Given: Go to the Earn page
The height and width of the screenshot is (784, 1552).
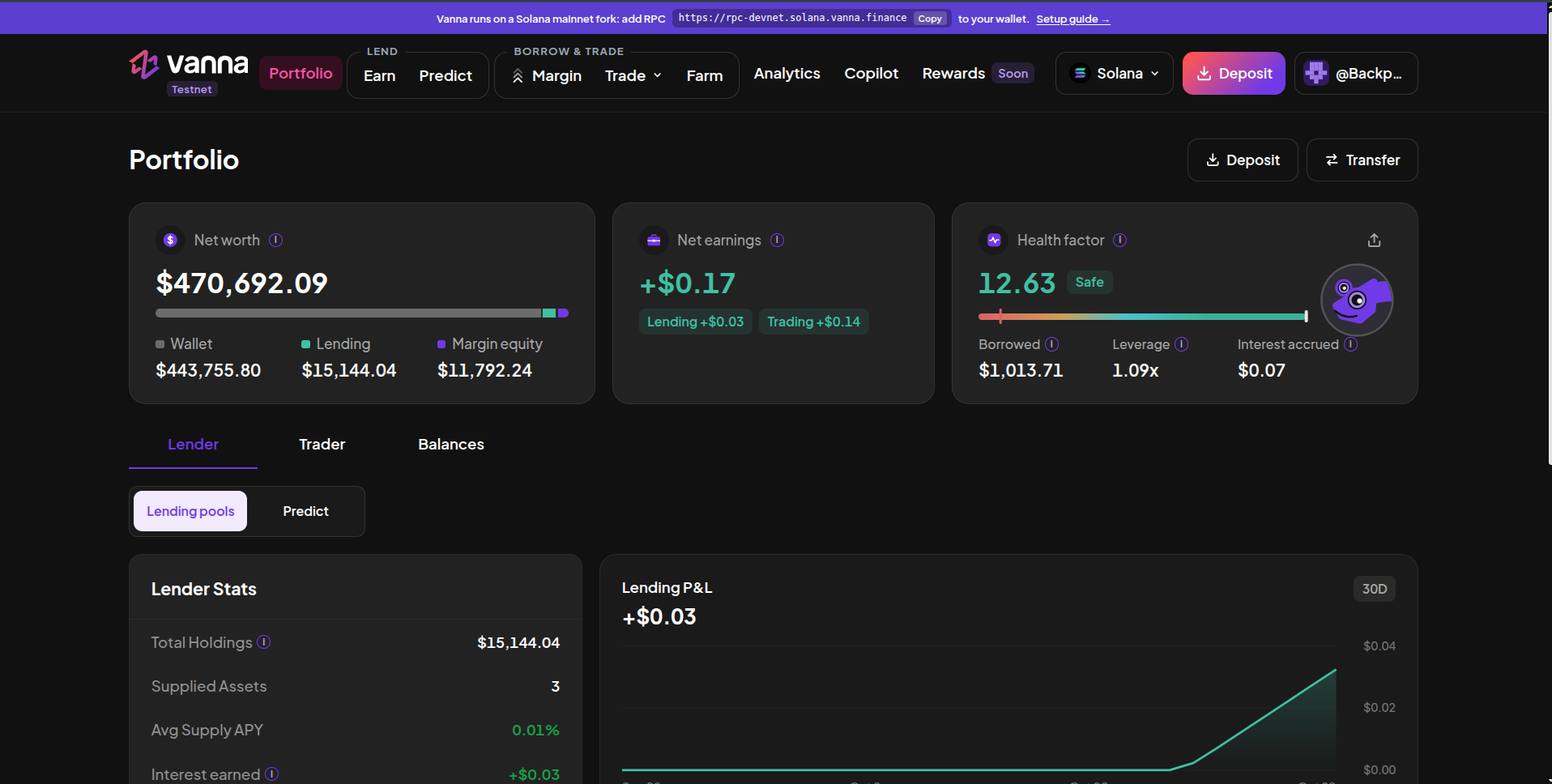Looking at the screenshot, I should point(379,75).
